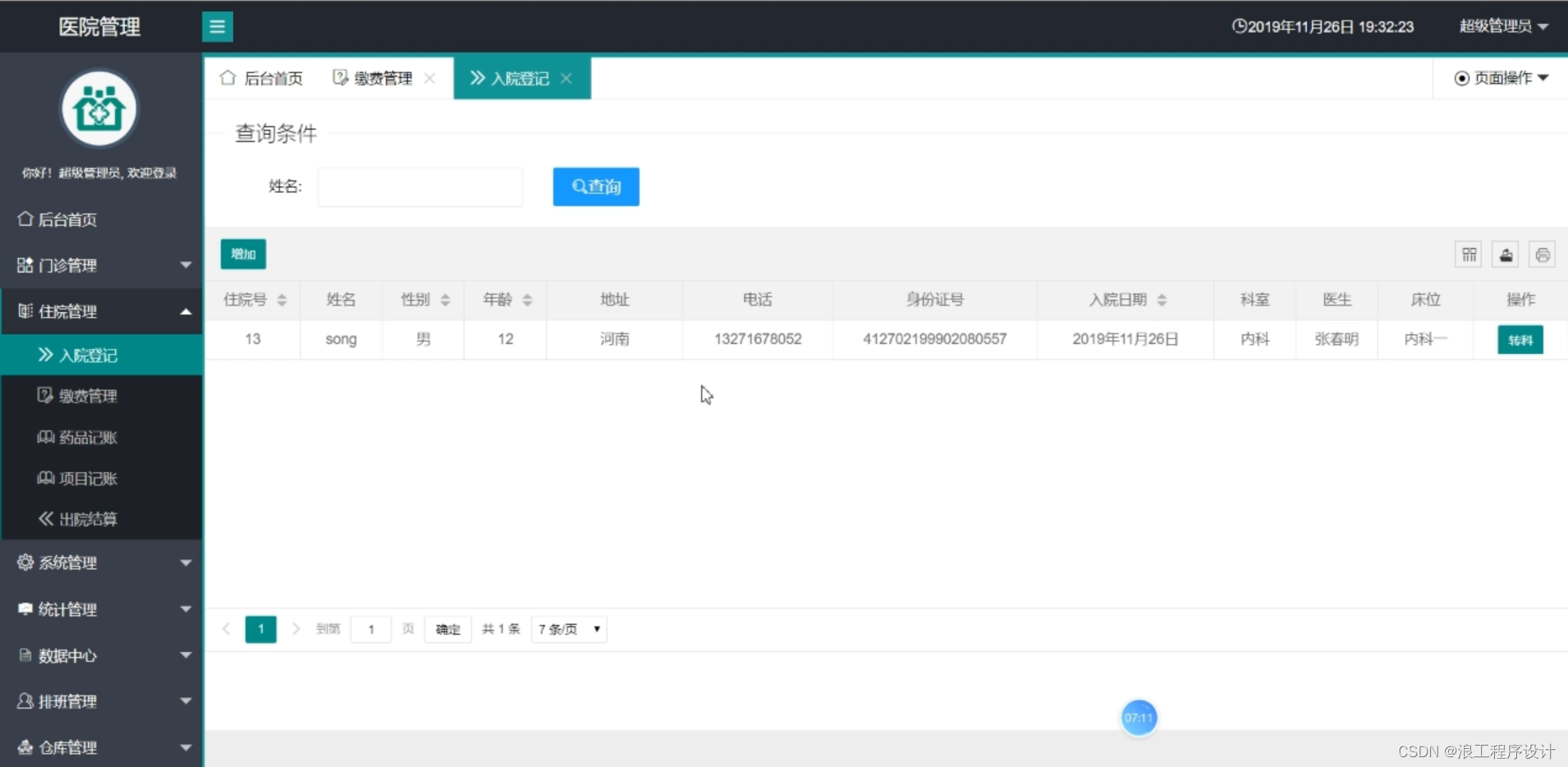Click the admission date 2019年11月26日 cell
The width and height of the screenshot is (1568, 767).
point(1126,339)
